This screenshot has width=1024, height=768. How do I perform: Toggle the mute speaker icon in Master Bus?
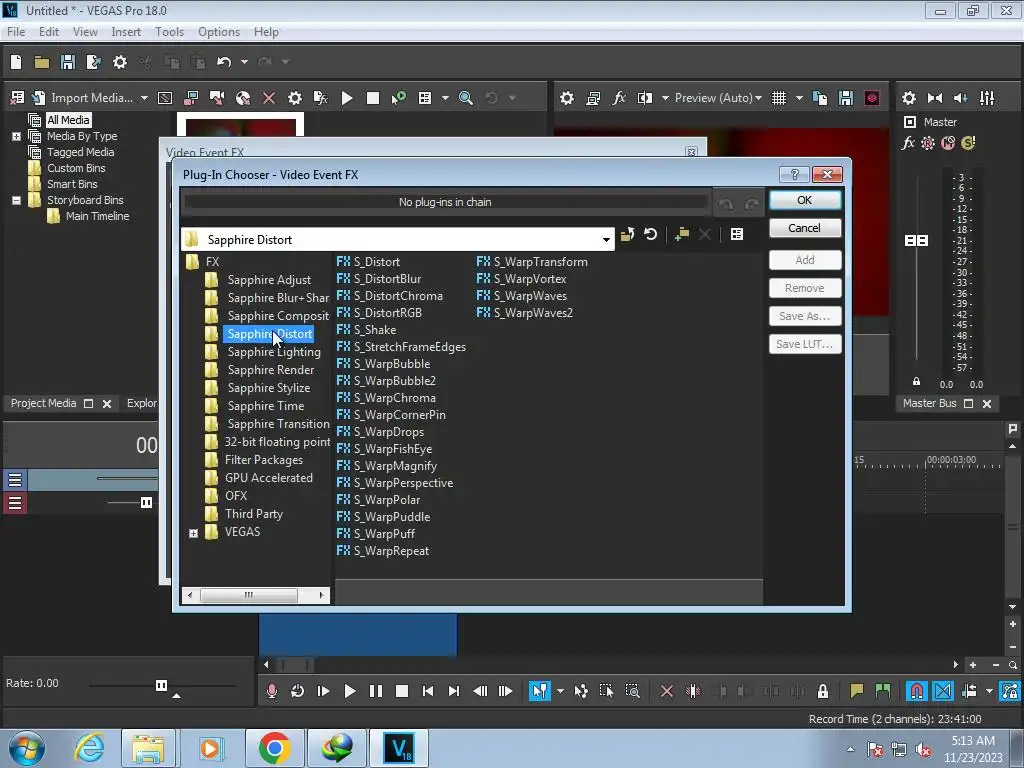[960, 98]
